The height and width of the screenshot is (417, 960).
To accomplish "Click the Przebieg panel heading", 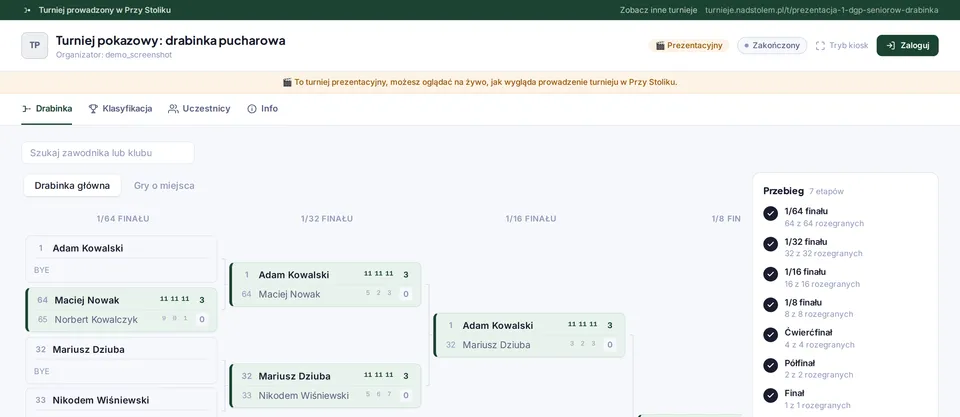I will (x=783, y=191).
